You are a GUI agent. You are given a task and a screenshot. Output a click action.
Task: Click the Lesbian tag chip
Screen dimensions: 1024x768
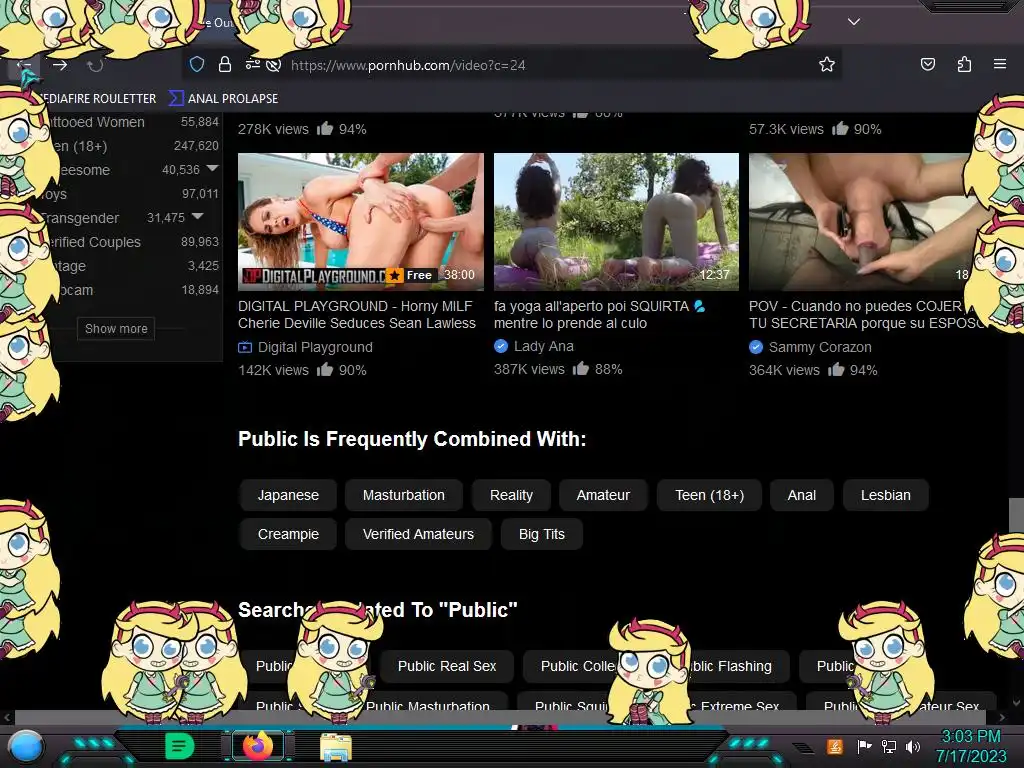[886, 495]
